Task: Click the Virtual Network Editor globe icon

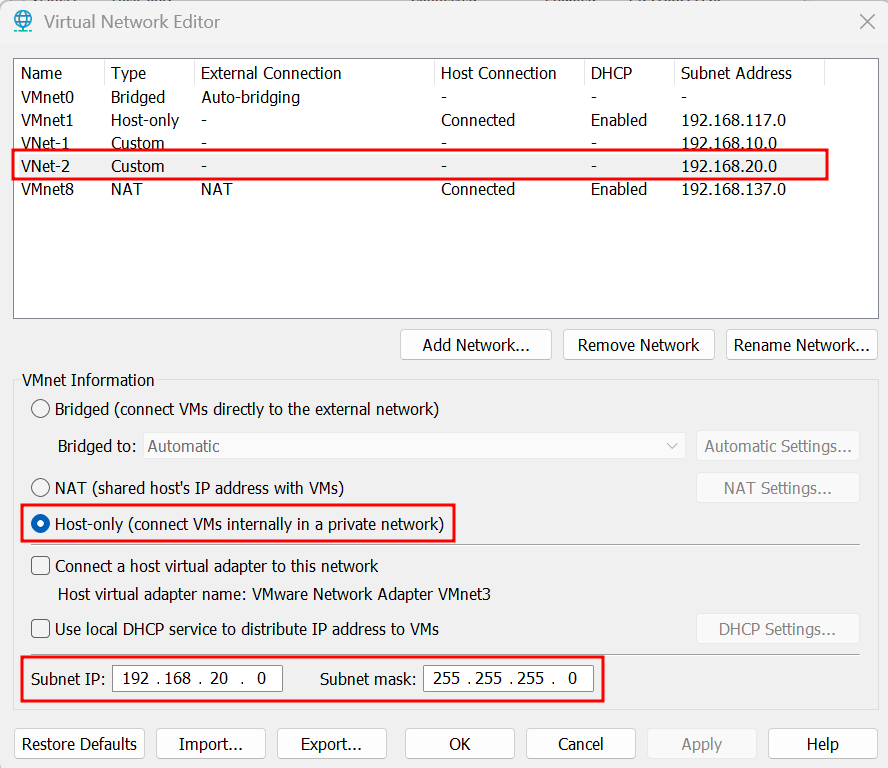Action: click(x=23, y=22)
